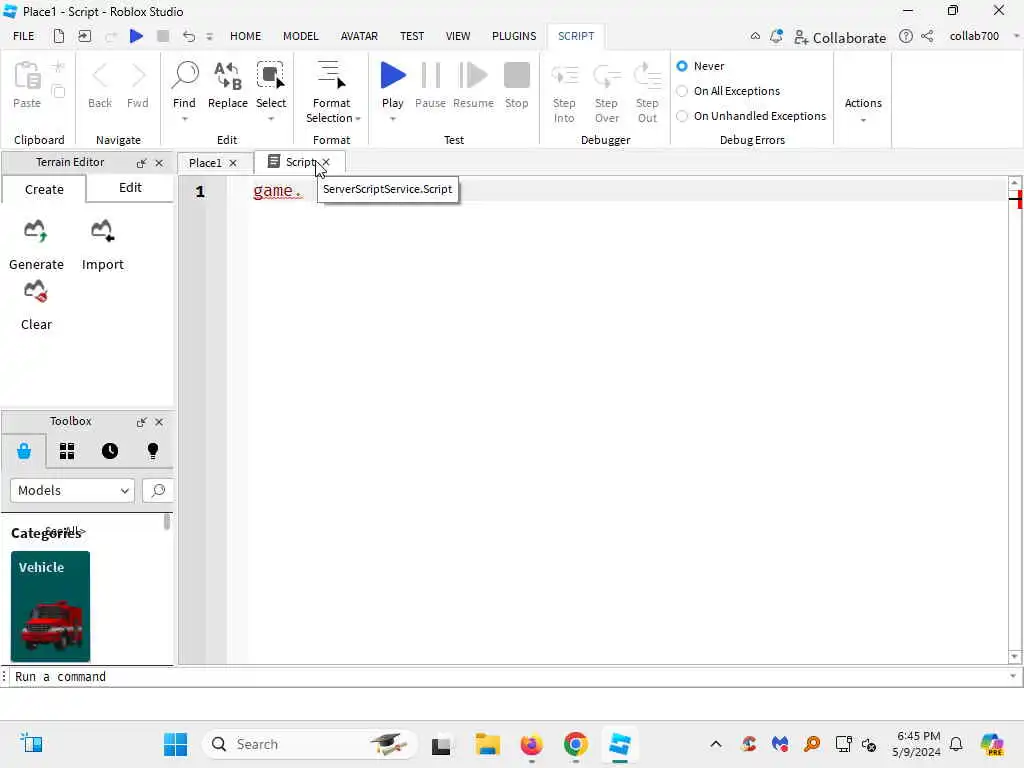Click the Vehicle category thumbnail
This screenshot has width=1024, height=768.
point(50,607)
